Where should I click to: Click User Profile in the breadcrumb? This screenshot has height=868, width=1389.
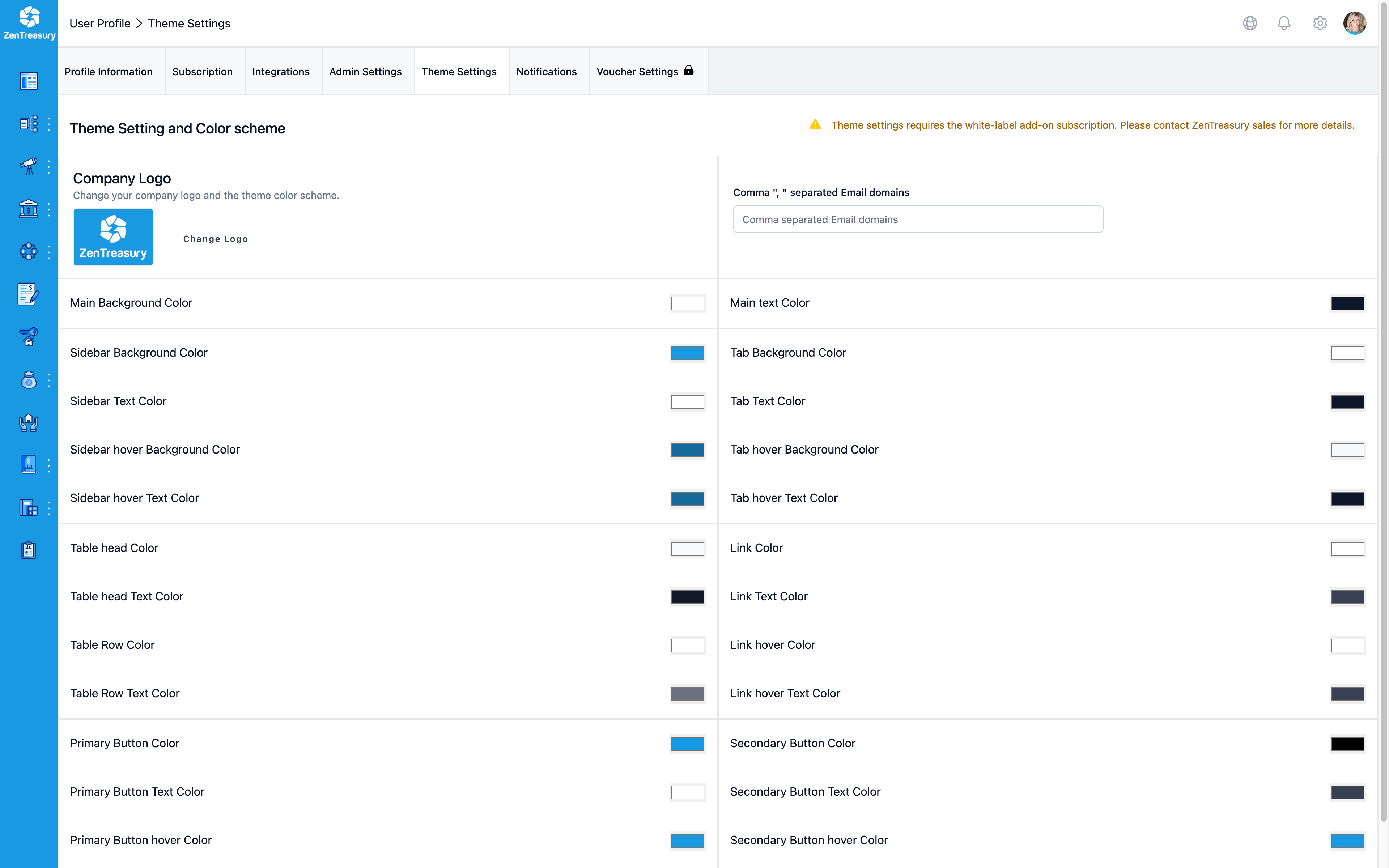tap(100, 24)
